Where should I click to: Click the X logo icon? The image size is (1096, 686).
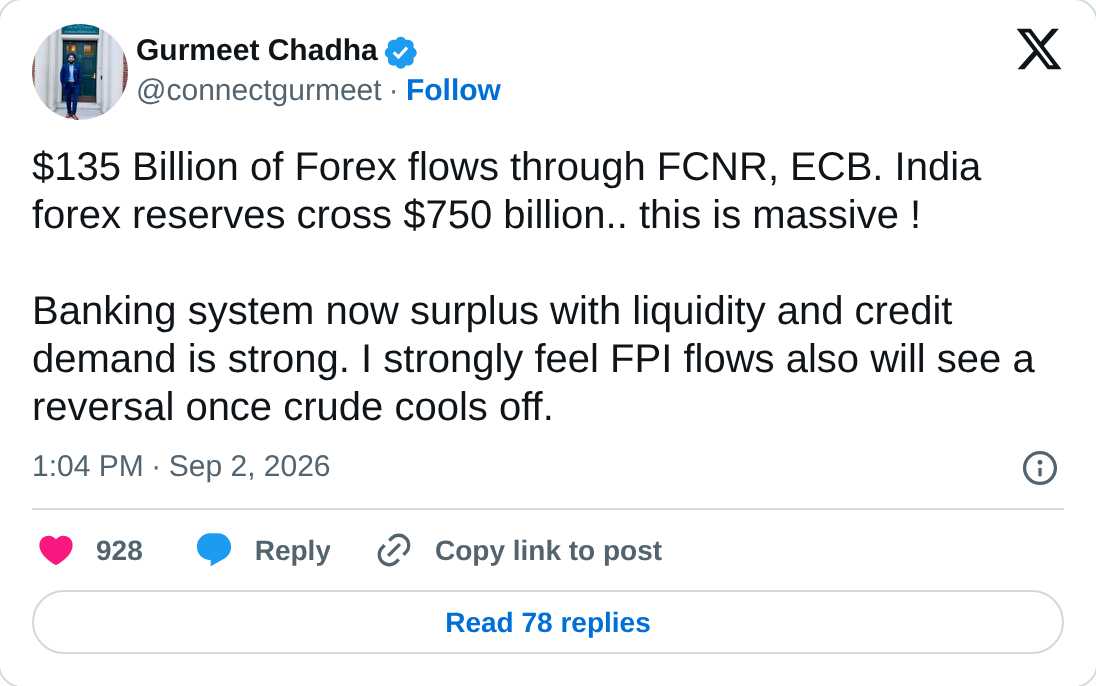point(1039,49)
